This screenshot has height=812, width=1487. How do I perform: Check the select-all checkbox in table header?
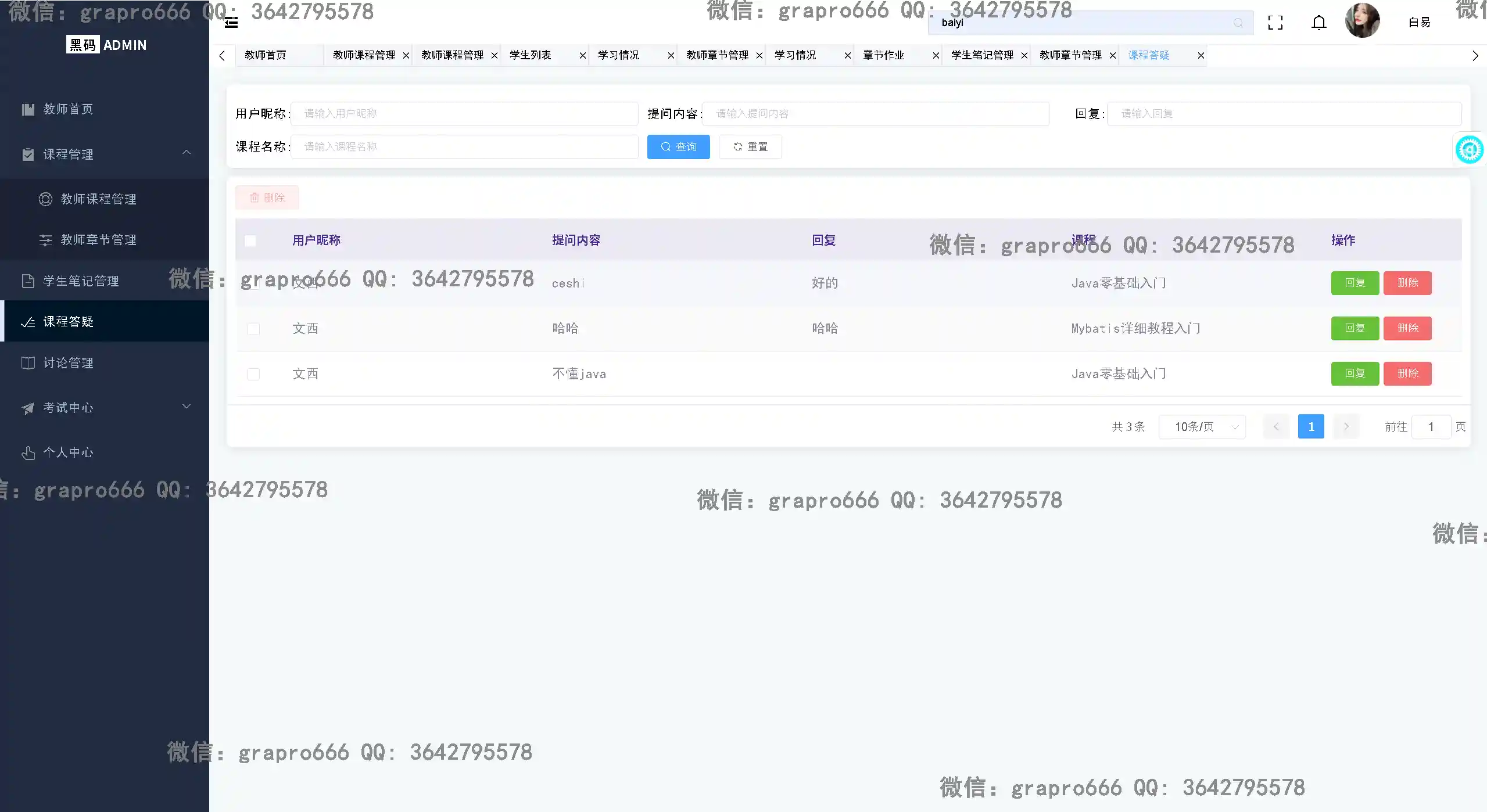point(250,240)
